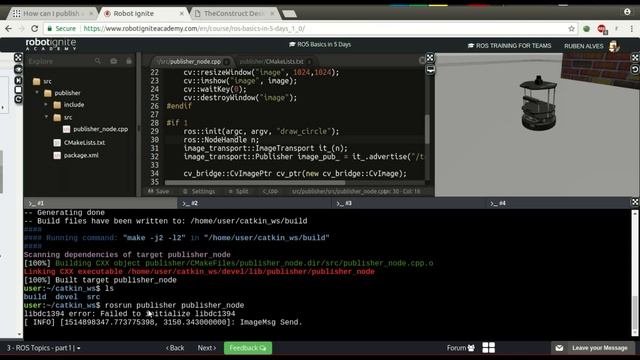Expand notebook panel with top-left fullscreen icon
The image size is (640, 360).
click(x=18, y=58)
